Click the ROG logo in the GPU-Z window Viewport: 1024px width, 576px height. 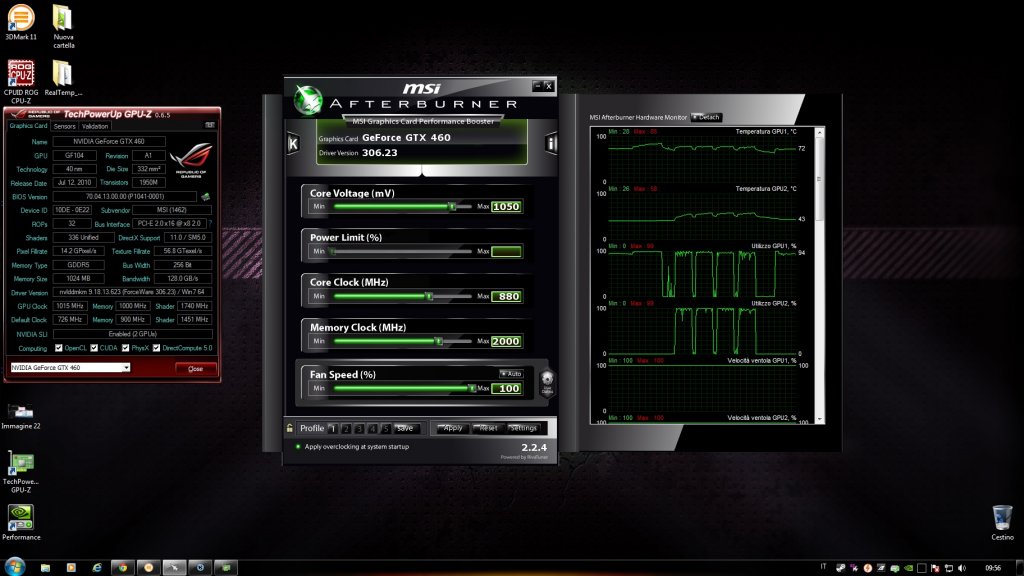[191, 160]
